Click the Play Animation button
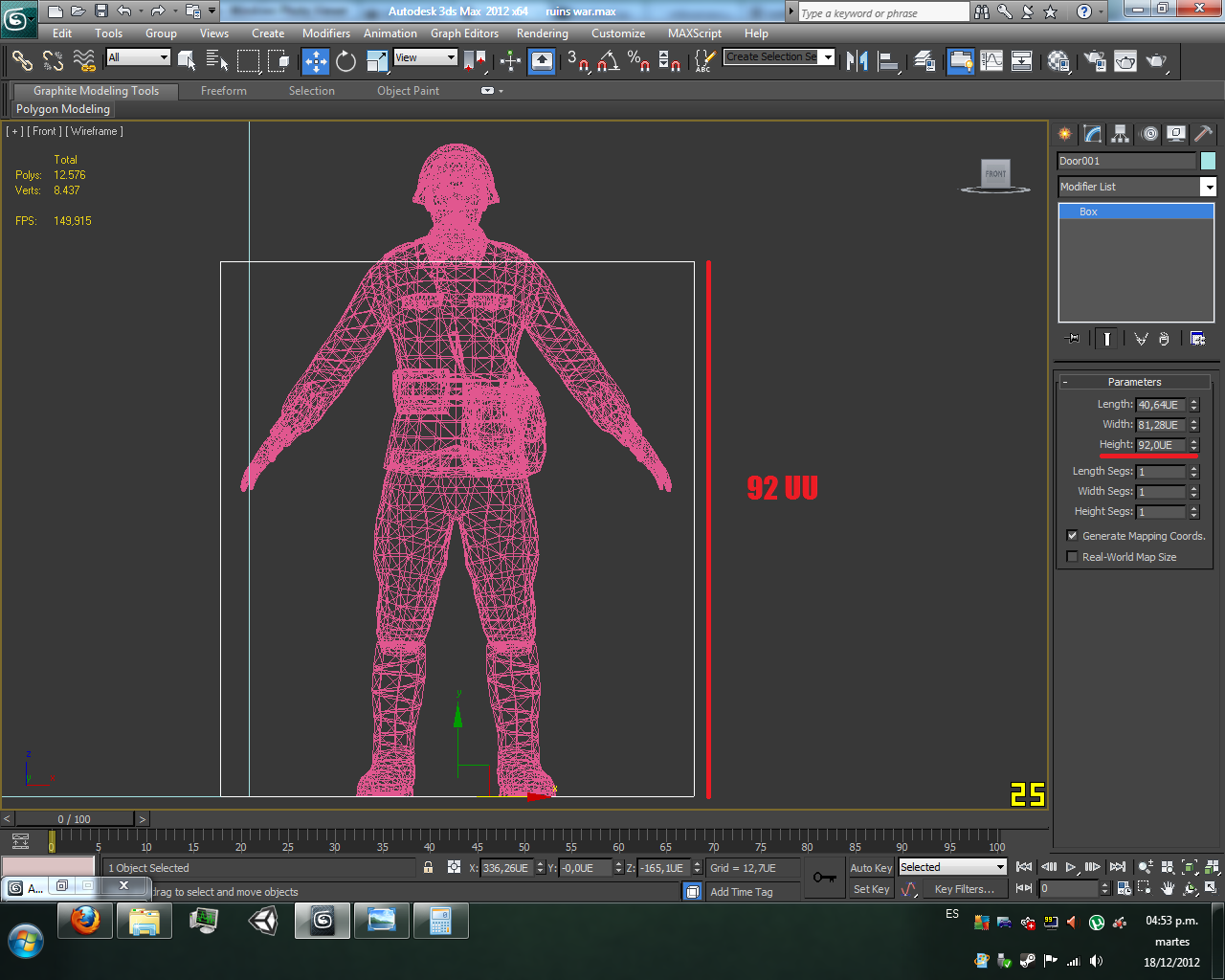This screenshot has width=1225, height=980. click(1070, 867)
